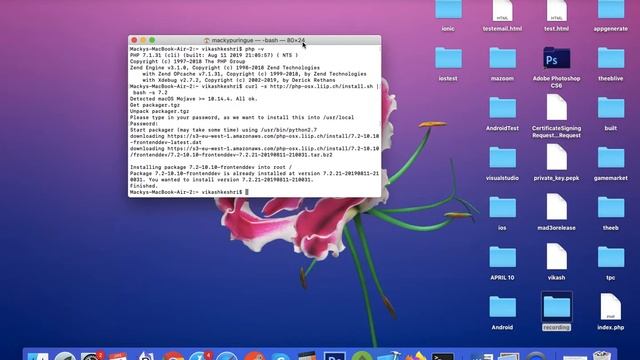
Task: Click the 'recording' folder name label
Action: [556, 327]
